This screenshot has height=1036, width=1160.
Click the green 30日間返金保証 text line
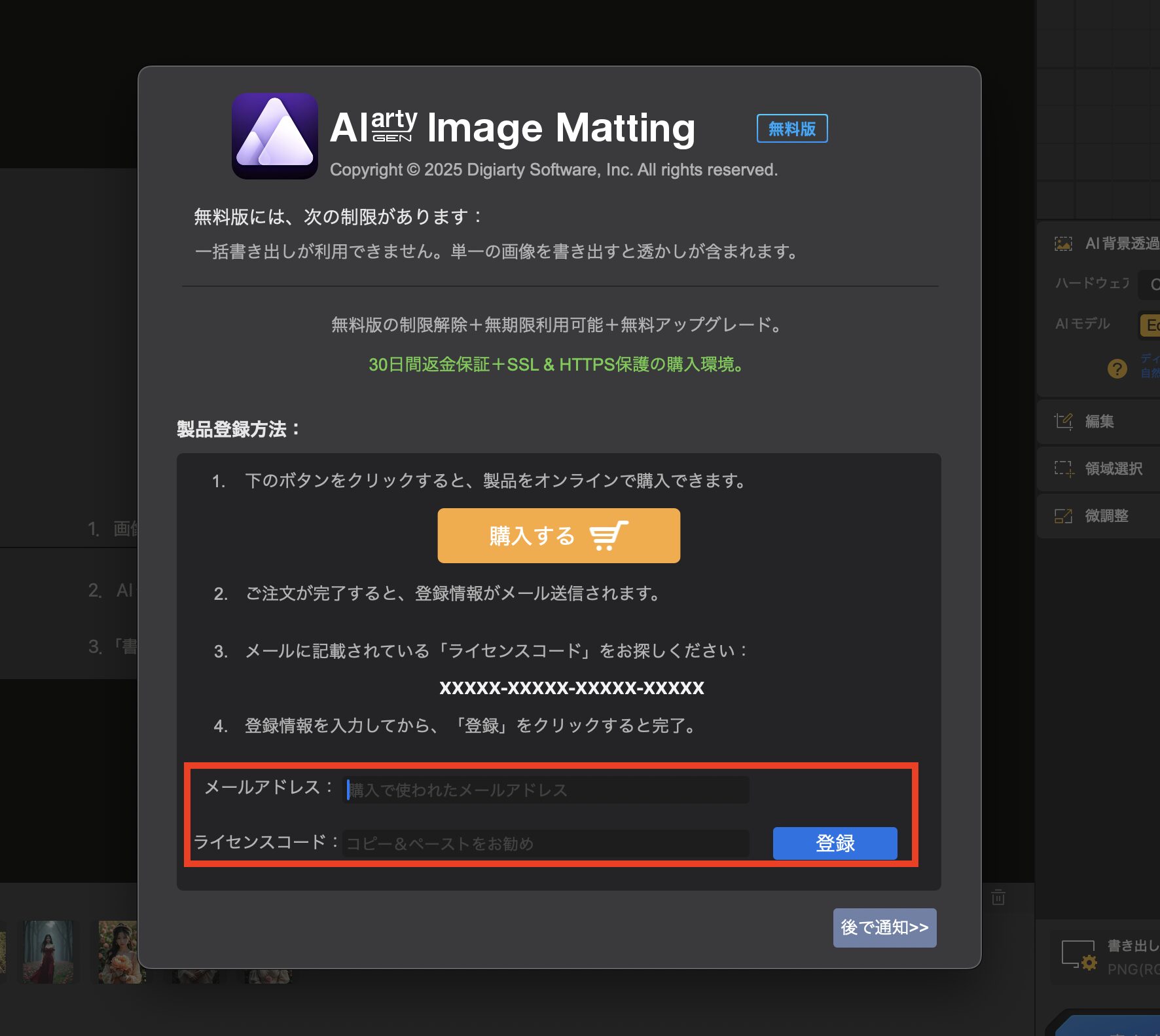tap(556, 364)
